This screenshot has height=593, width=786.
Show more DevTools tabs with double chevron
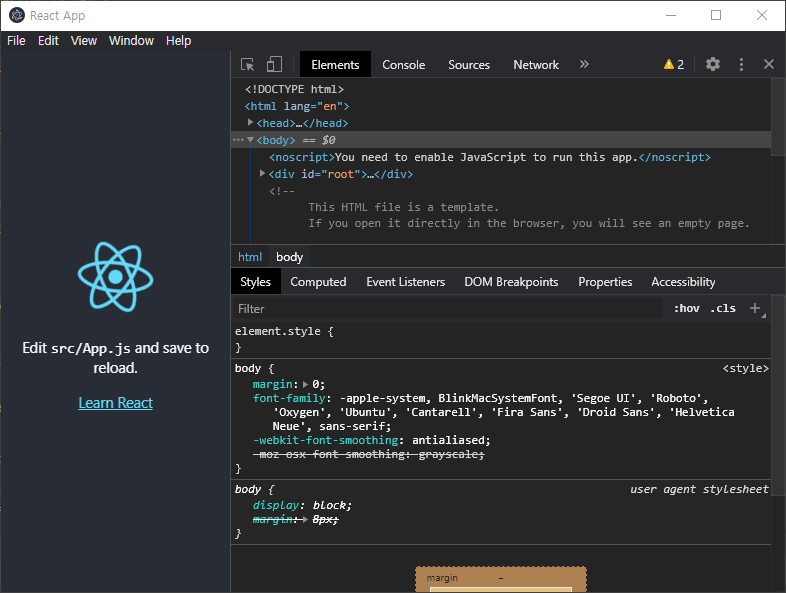(x=584, y=64)
